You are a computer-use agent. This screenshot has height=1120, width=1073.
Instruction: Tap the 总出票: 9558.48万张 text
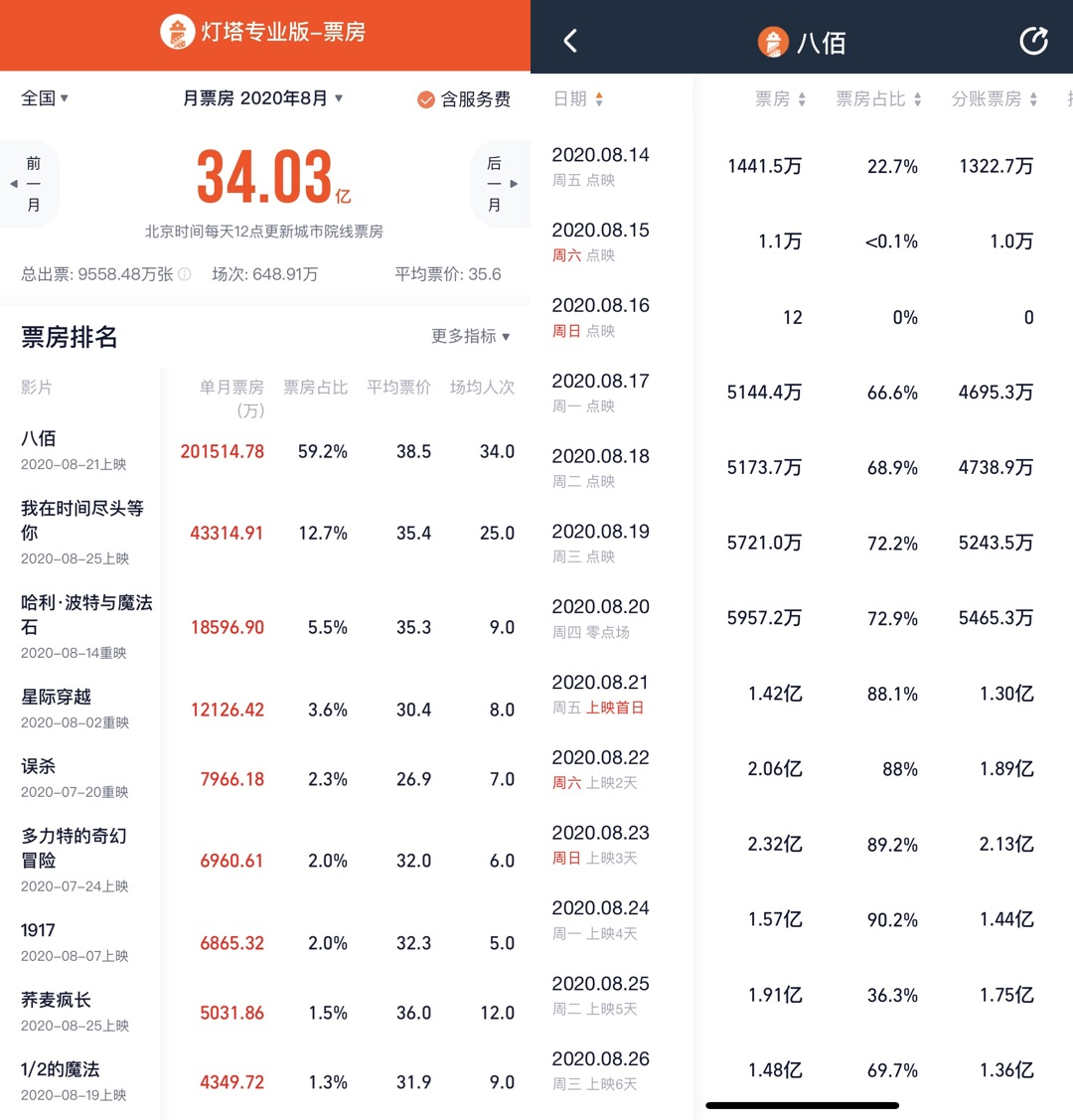click(x=97, y=274)
